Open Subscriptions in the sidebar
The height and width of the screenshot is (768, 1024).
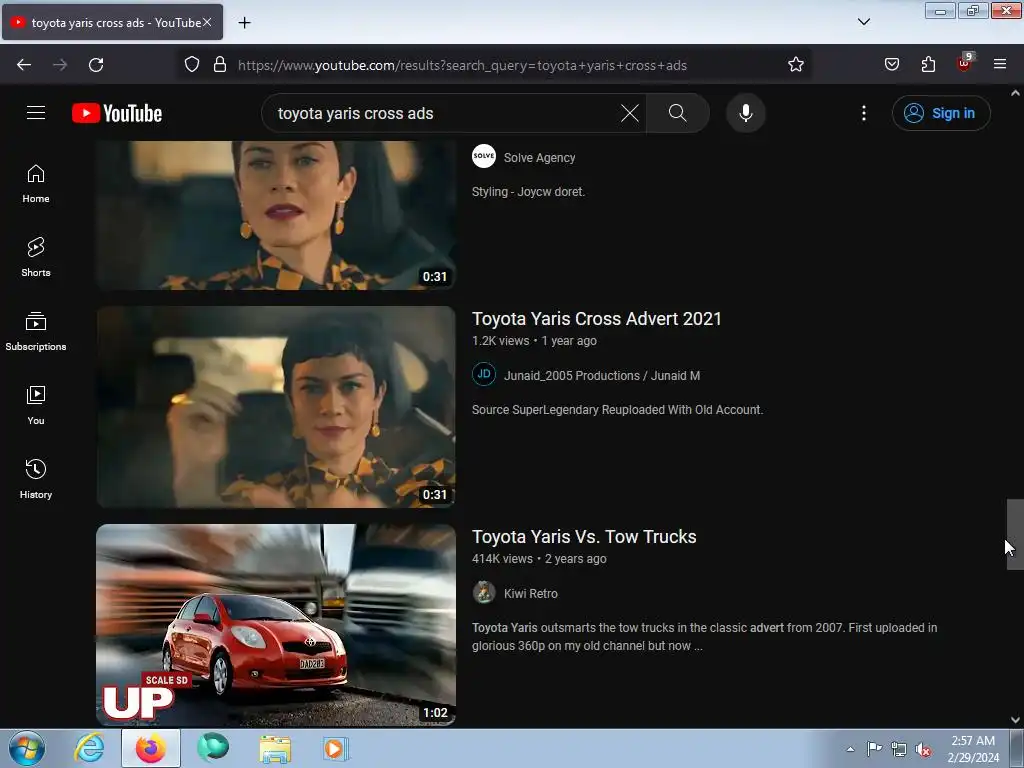point(36,332)
